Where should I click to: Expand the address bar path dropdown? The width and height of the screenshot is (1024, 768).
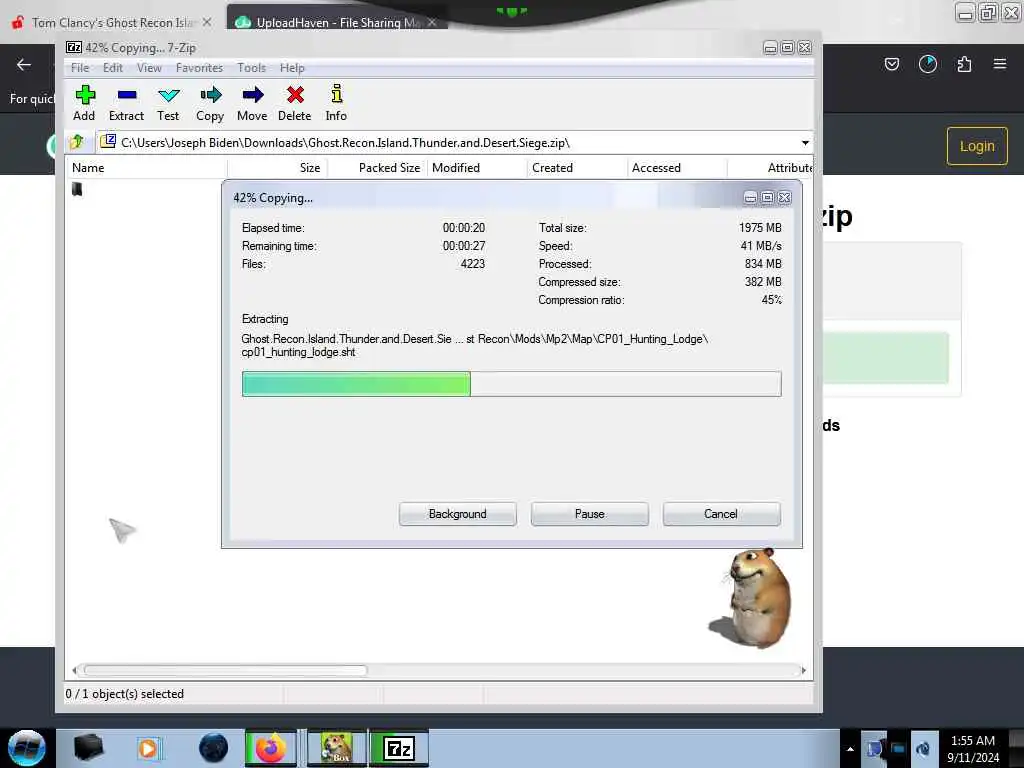805,143
